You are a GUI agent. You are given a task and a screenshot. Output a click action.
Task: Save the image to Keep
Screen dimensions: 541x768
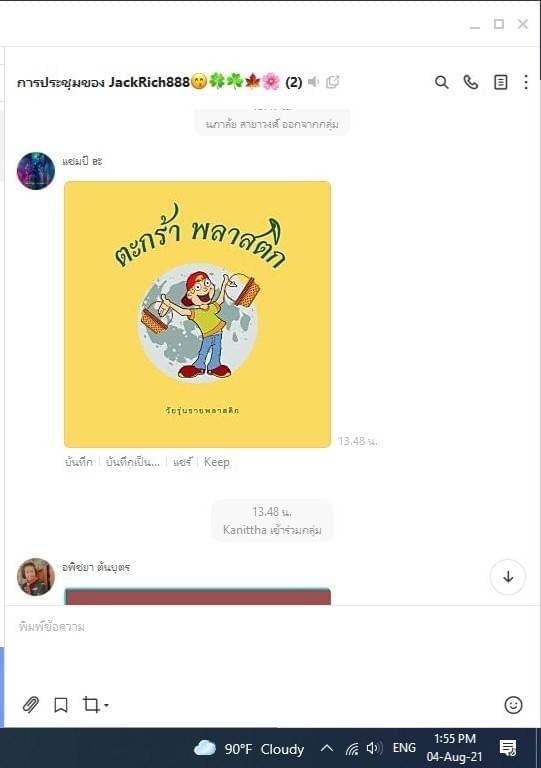217,462
